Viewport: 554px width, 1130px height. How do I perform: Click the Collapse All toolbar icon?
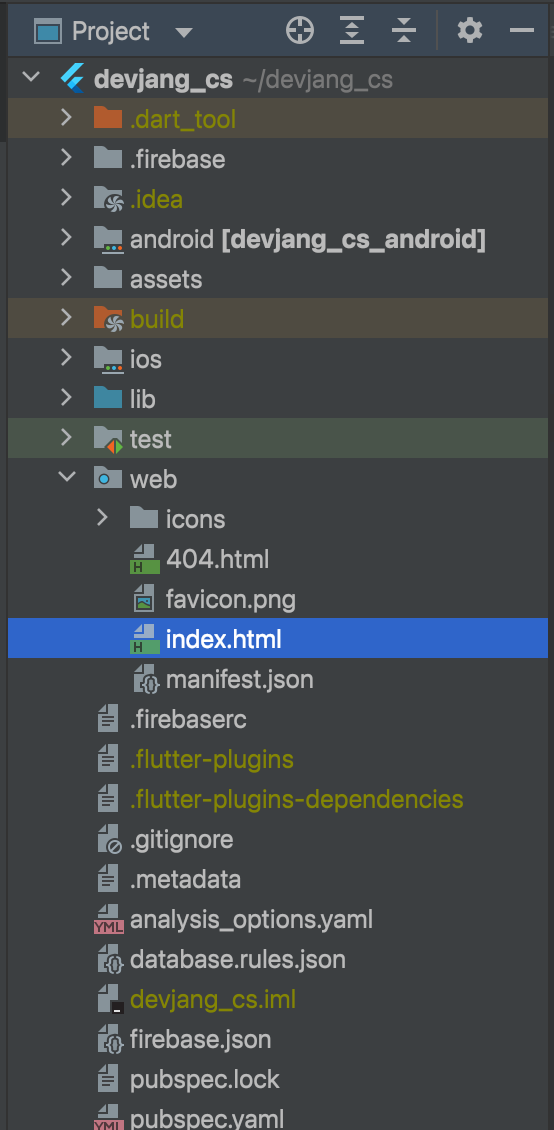point(404,30)
